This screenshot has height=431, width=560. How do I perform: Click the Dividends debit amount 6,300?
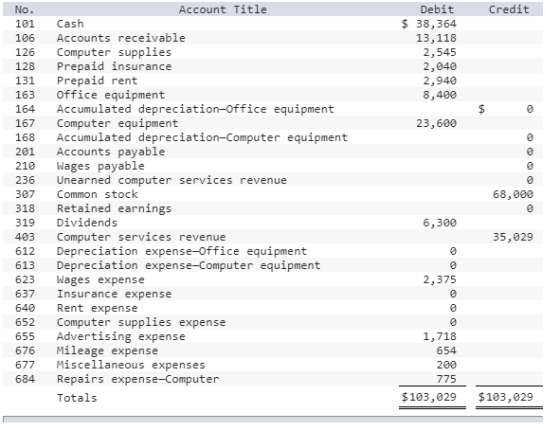440,223
